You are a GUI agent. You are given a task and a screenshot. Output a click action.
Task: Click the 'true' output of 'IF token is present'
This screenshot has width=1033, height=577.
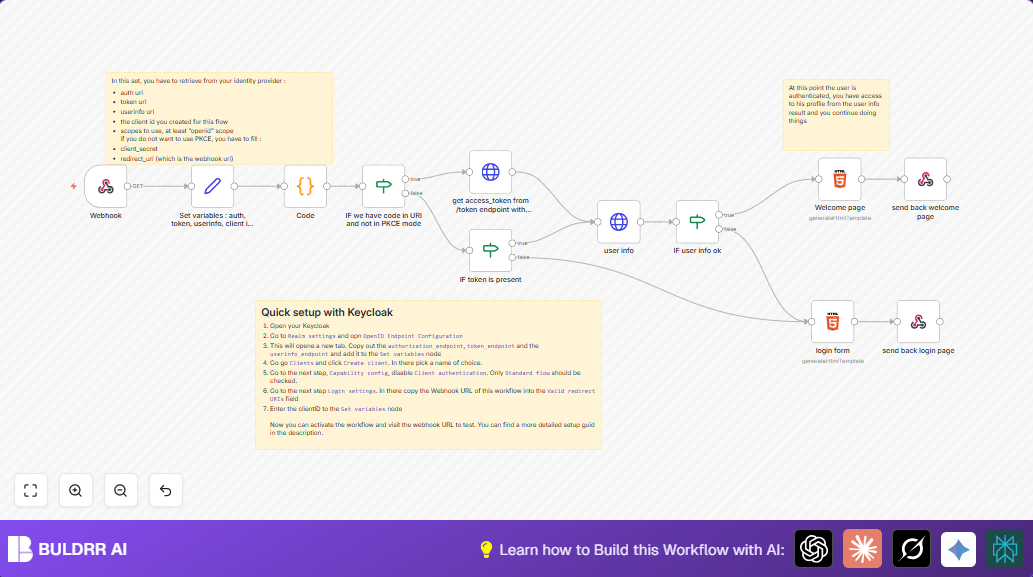(x=513, y=243)
